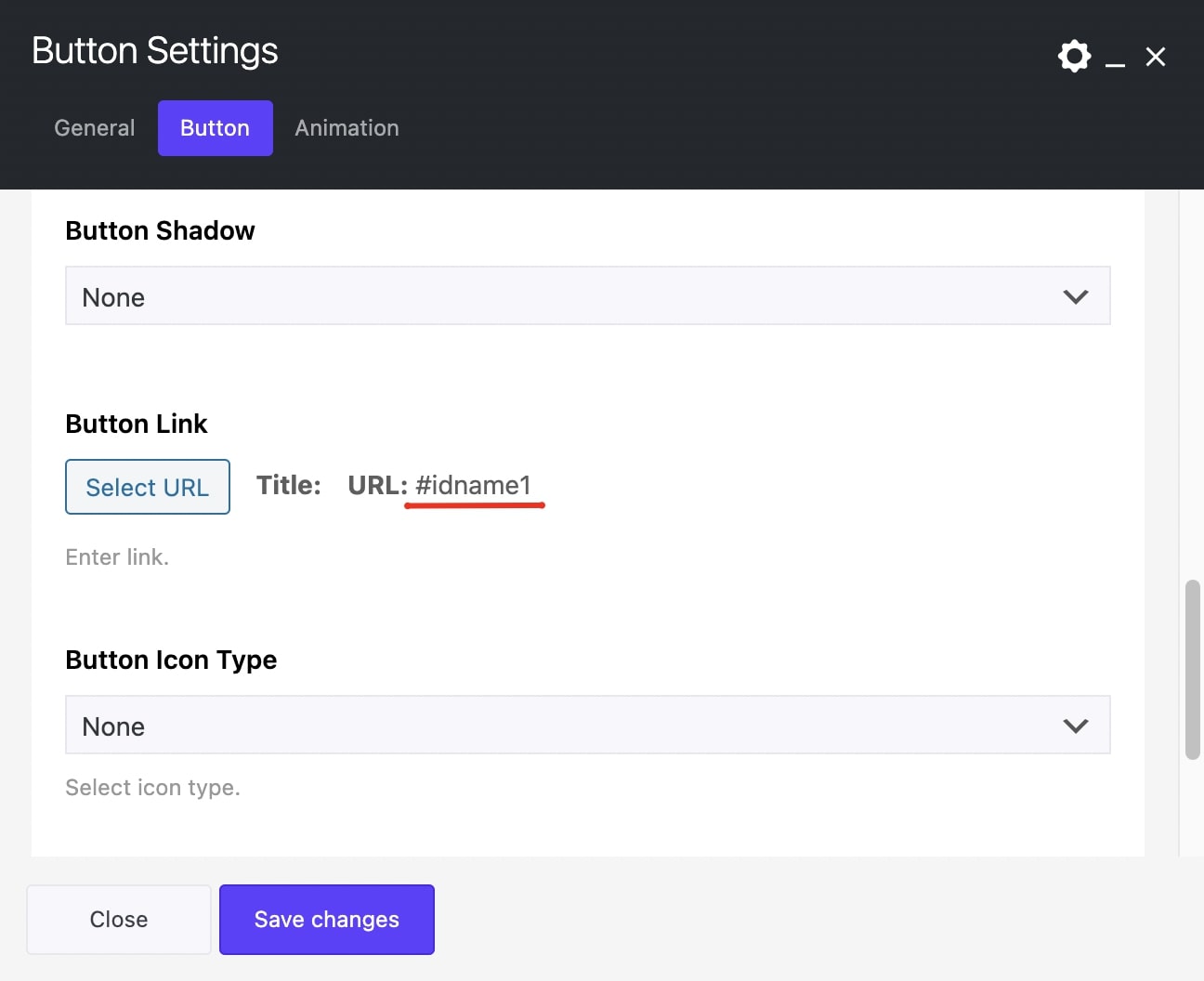Click the vertical scrollbar thumb
1204x981 pixels.
pos(1192,669)
